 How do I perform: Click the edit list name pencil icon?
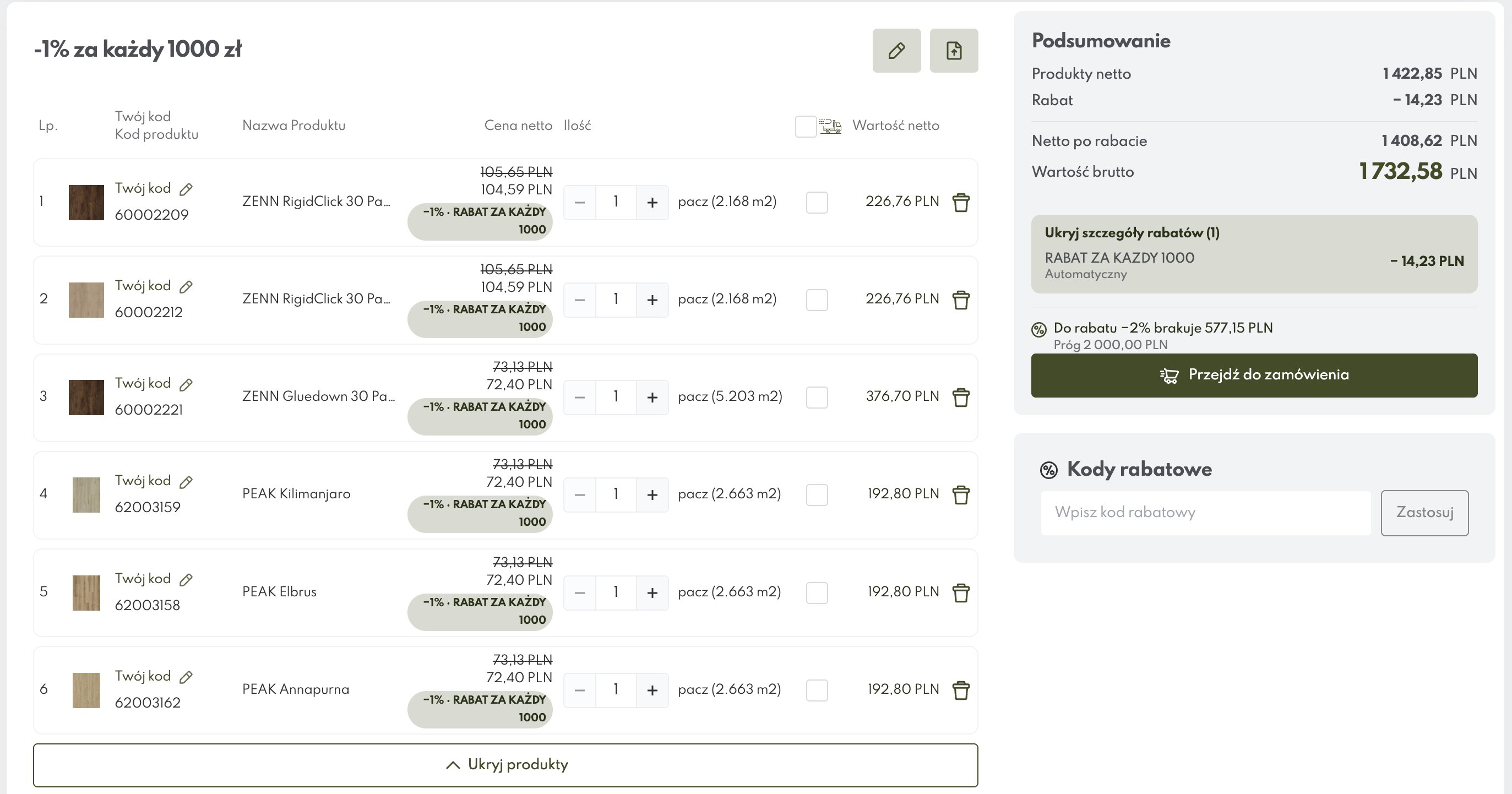(x=896, y=51)
